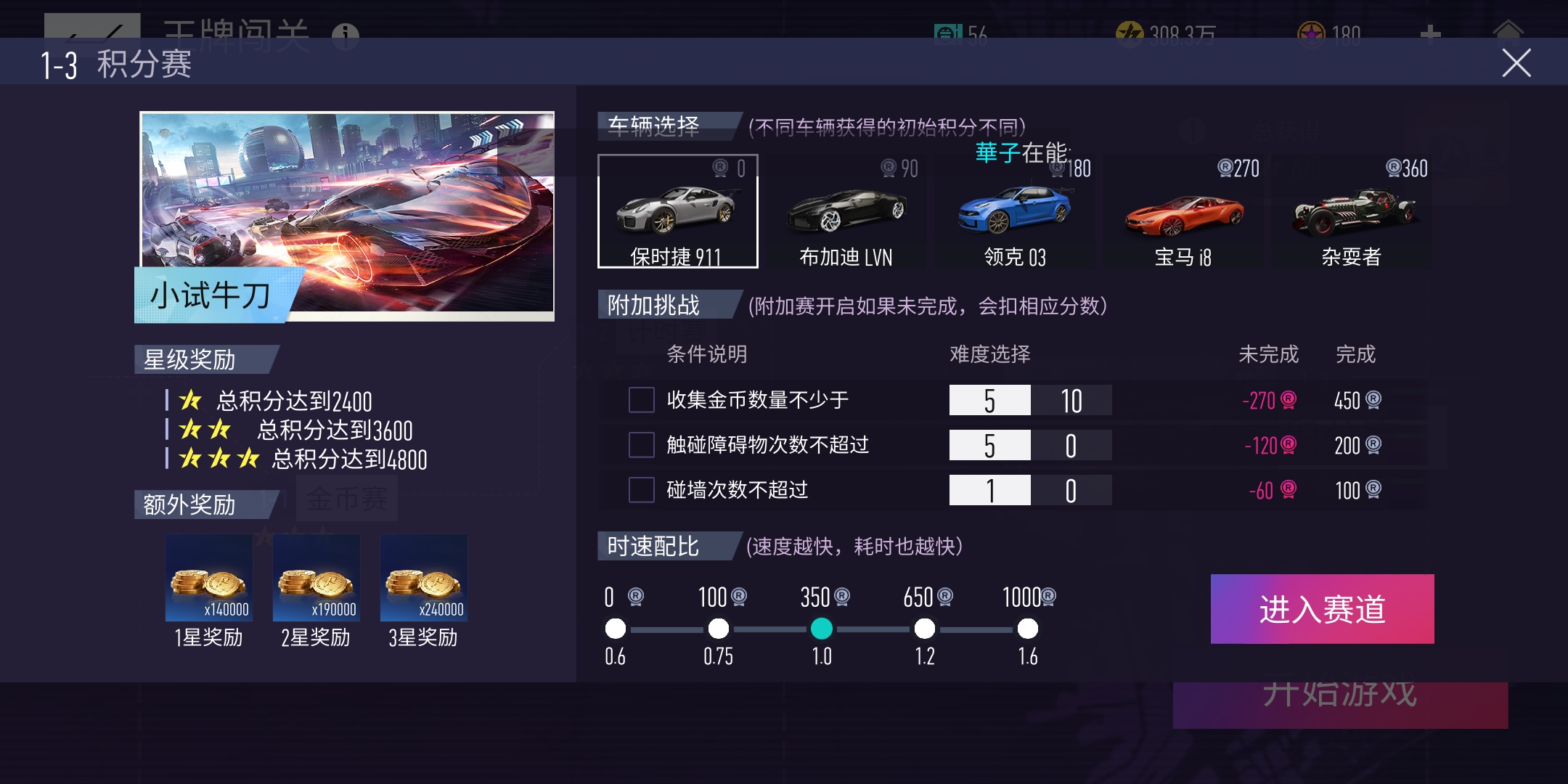Tap the 小试牛刀 track preview image
The width and height of the screenshot is (1568, 784).
pyautogui.click(x=347, y=216)
